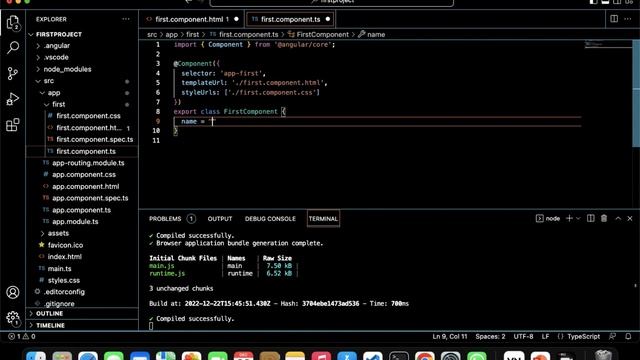Screen dimensions: 640x360
Task: Click the name breadcrumb symbol
Action: (376, 35)
